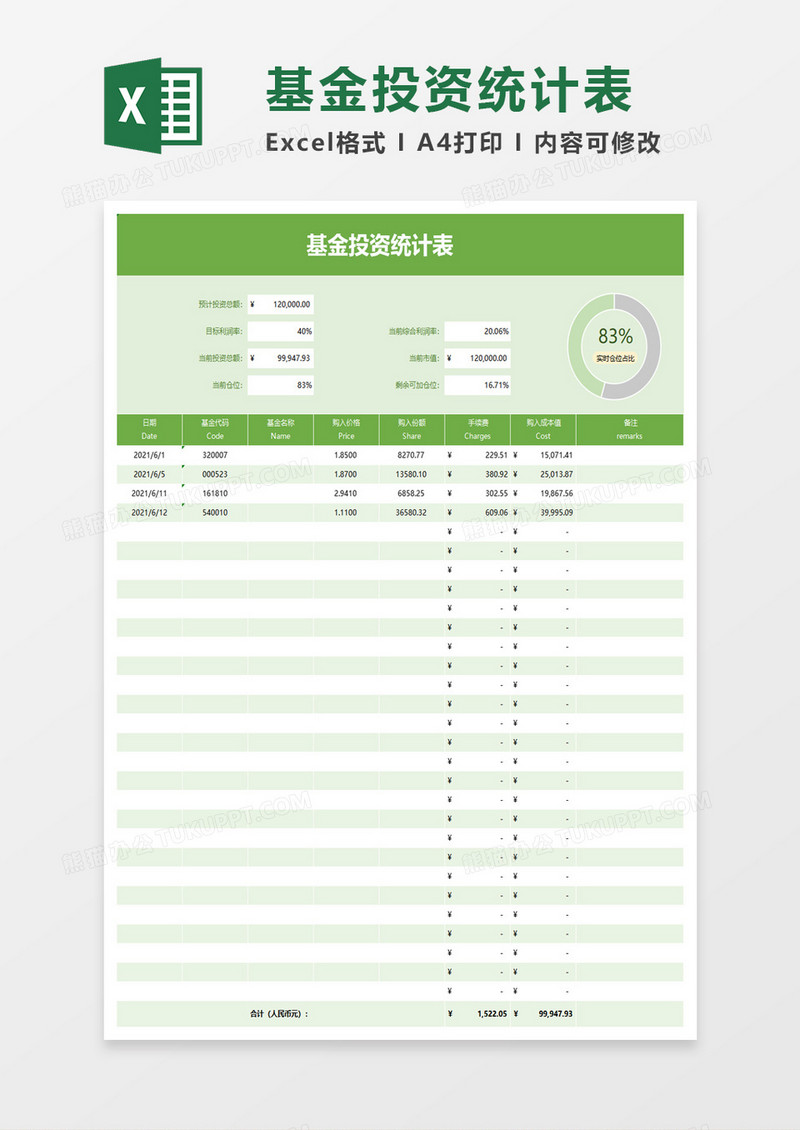800x1130 pixels.
Task: Select share cell 6858.25
Action: pyautogui.click(x=412, y=494)
